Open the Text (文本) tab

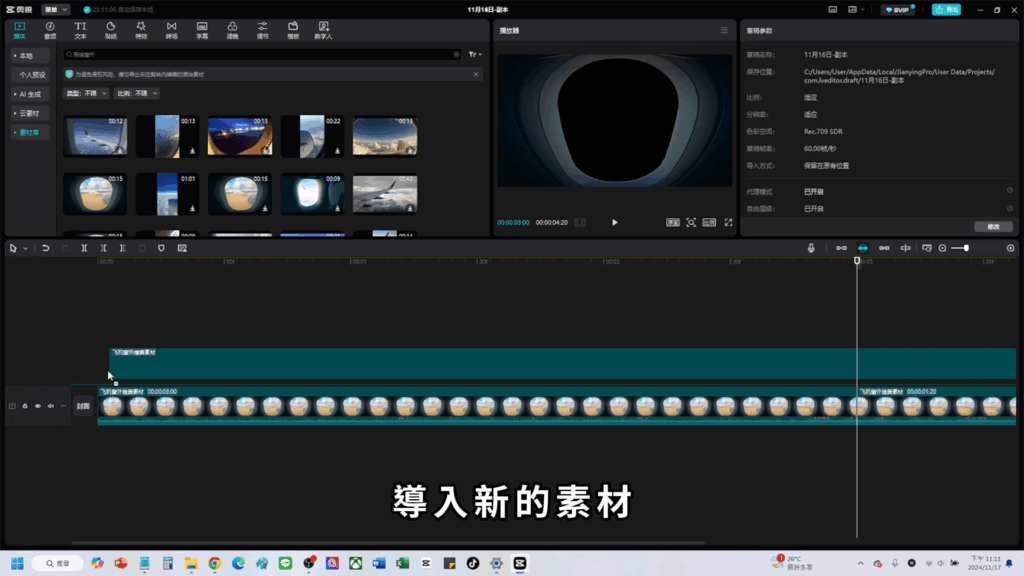click(x=80, y=30)
